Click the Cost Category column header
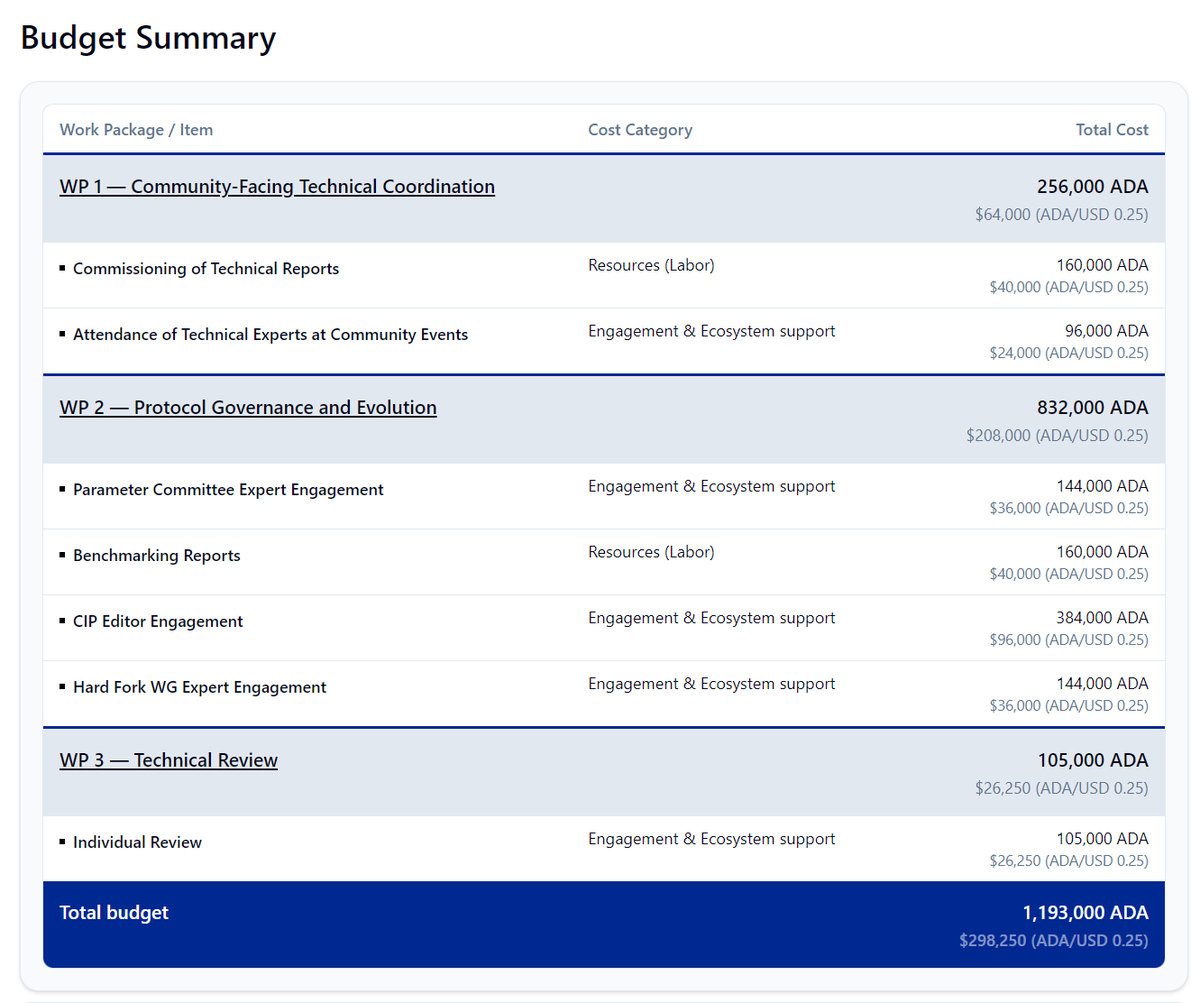The width and height of the screenshot is (1200, 1003). tap(640, 130)
